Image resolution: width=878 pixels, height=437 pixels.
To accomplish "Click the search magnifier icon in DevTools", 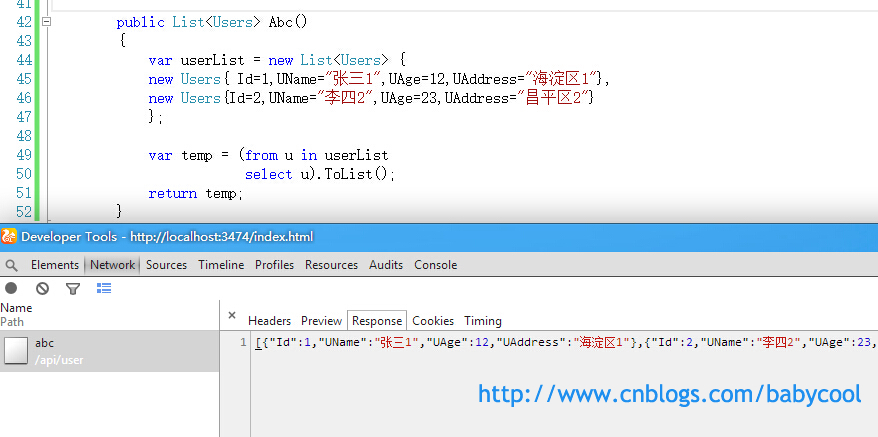I will click(11, 265).
